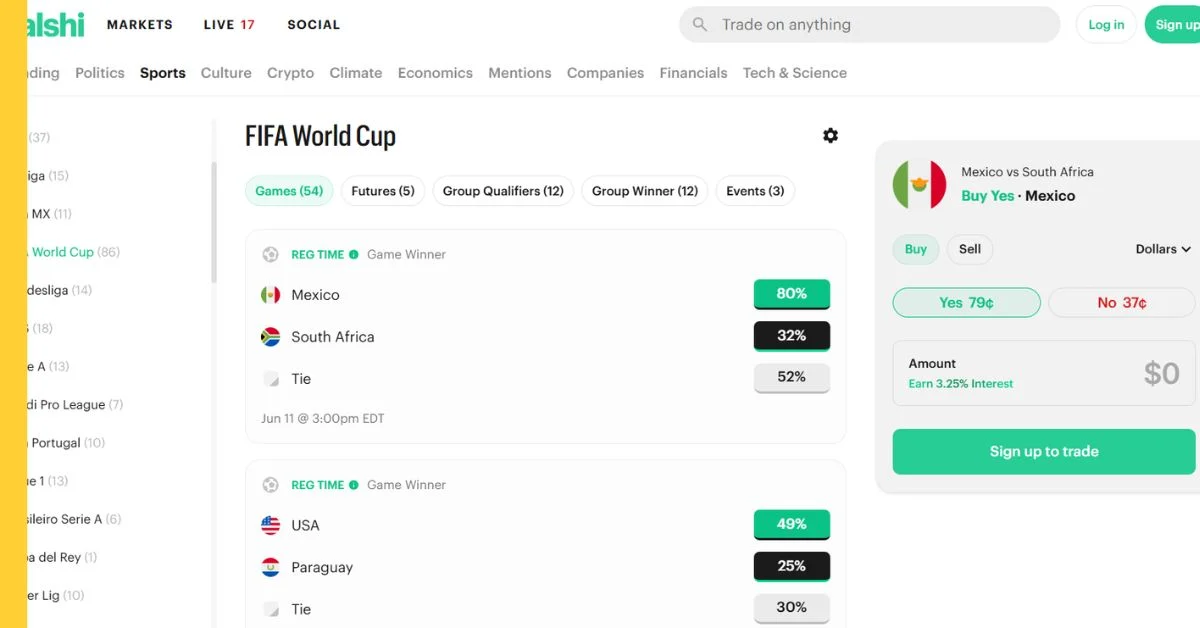Click the Log in button
Image resolution: width=1200 pixels, height=628 pixels.
[1106, 25]
